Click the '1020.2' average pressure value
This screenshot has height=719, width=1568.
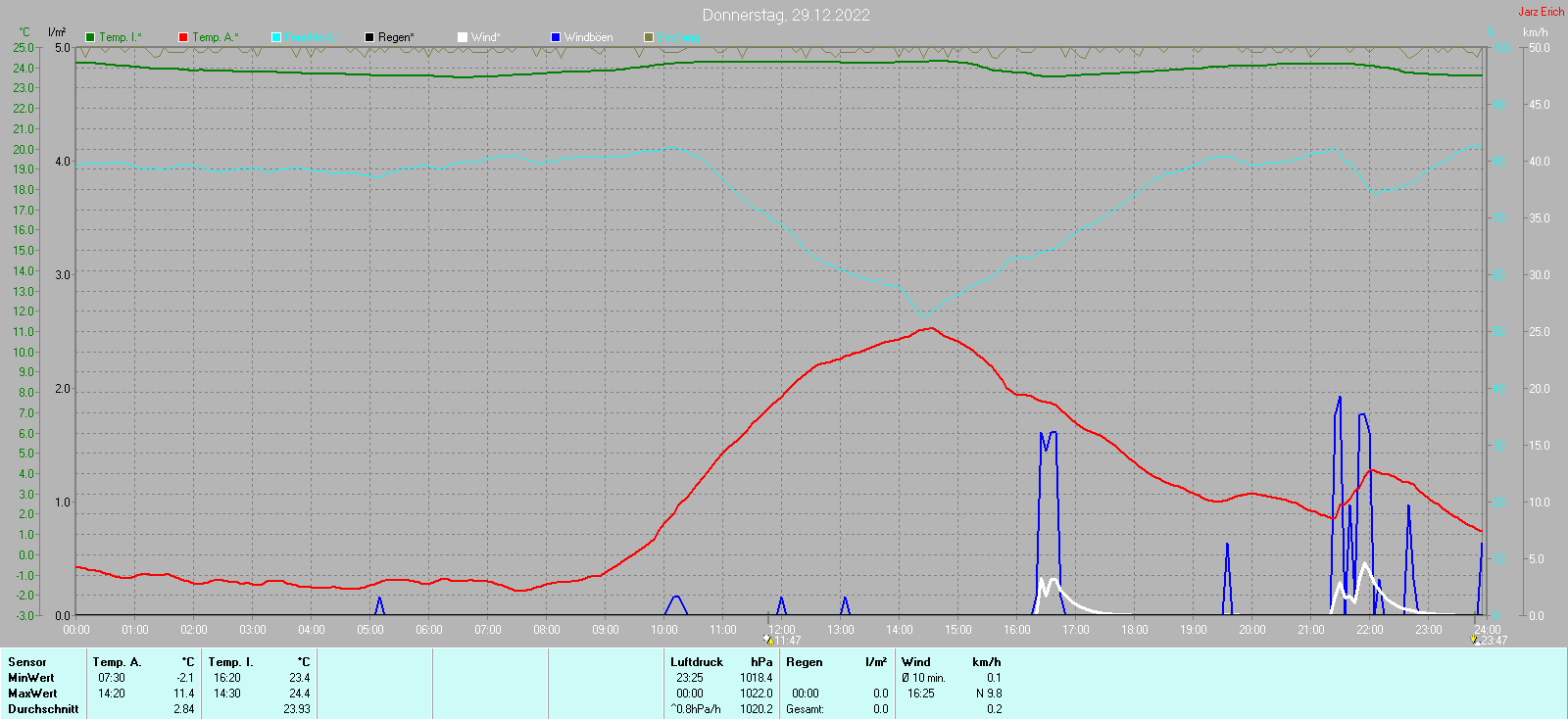click(757, 709)
